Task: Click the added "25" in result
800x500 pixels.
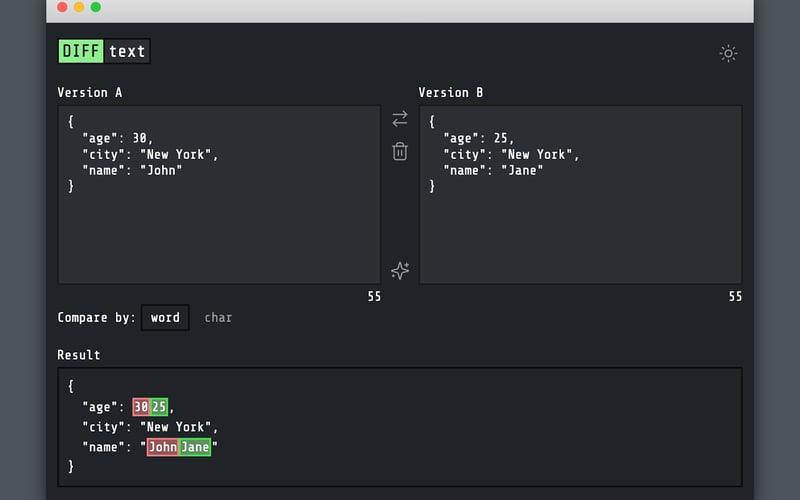Action: coord(159,407)
